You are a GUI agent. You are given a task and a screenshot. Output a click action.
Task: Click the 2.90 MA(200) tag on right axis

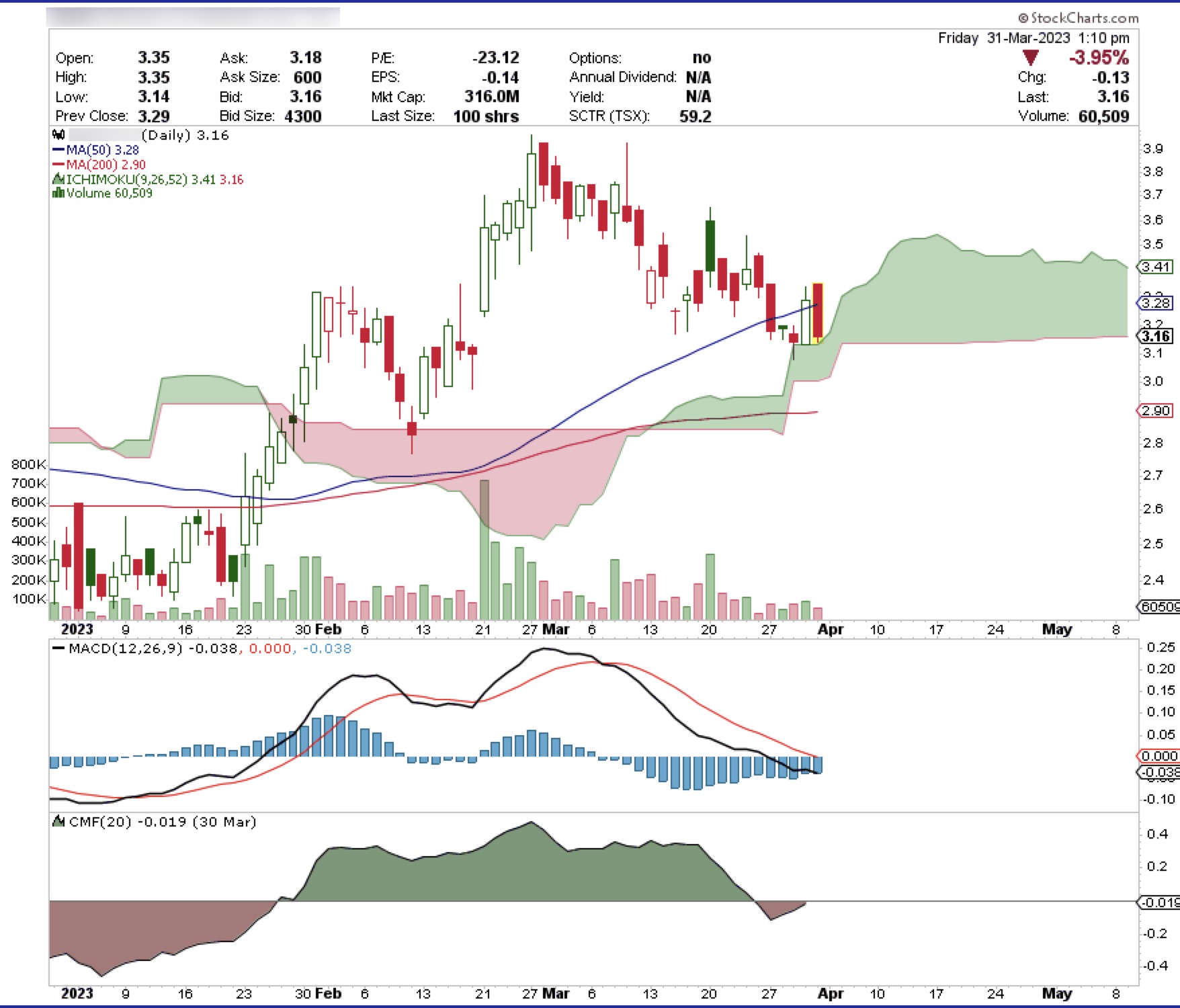(1156, 411)
